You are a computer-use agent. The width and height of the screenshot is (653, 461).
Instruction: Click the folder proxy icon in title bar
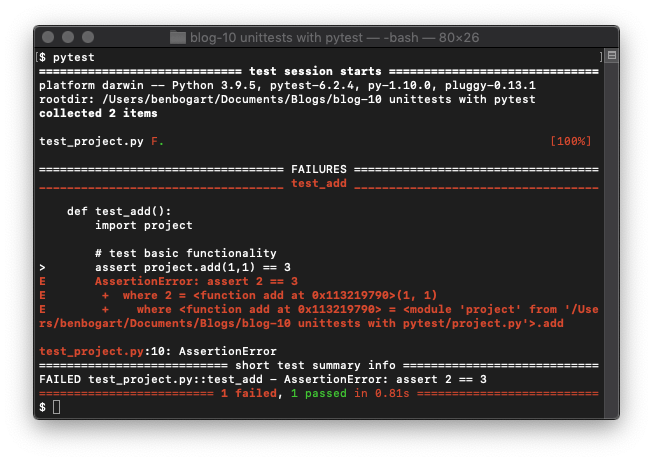pos(179,38)
